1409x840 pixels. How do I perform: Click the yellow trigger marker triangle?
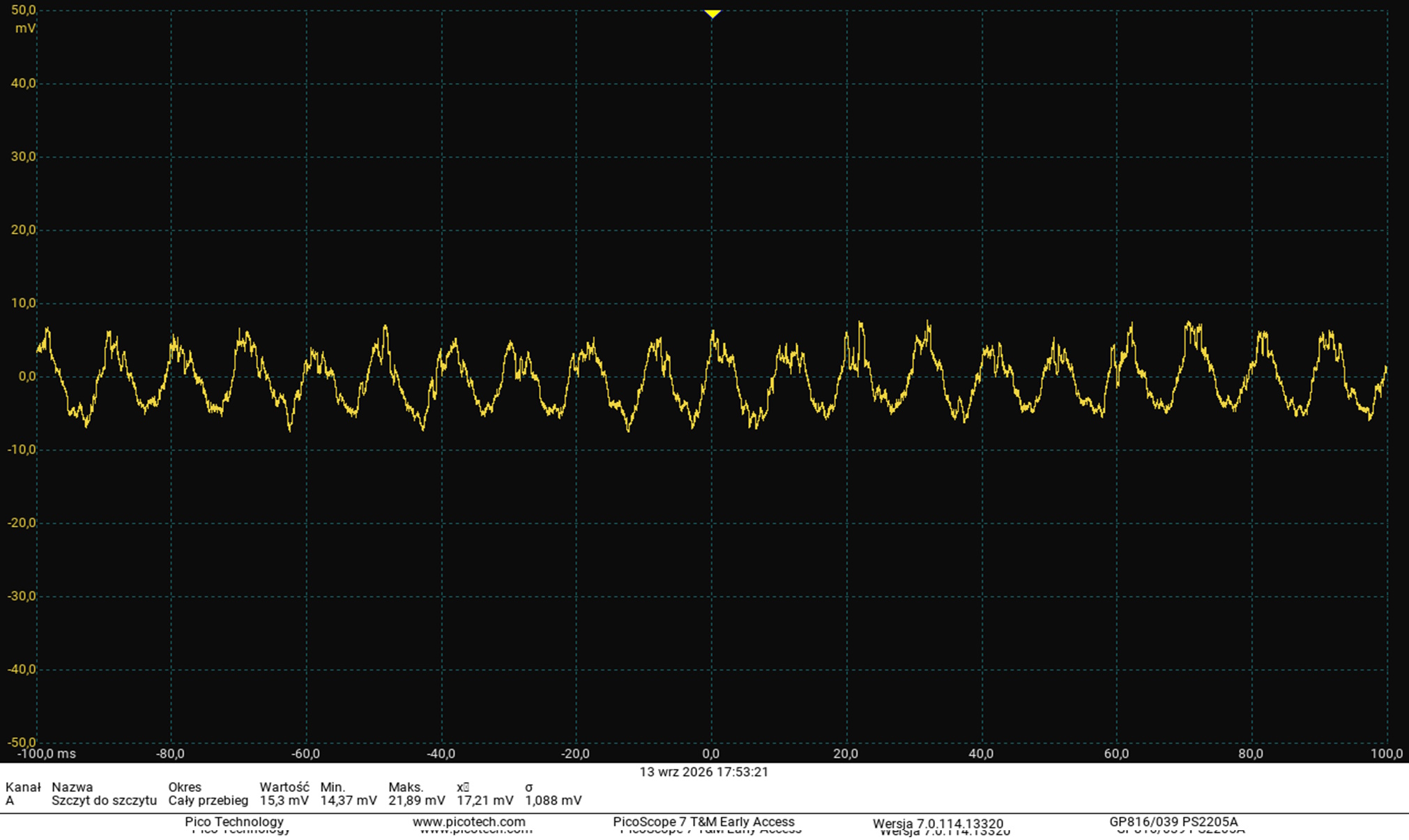[x=712, y=14]
